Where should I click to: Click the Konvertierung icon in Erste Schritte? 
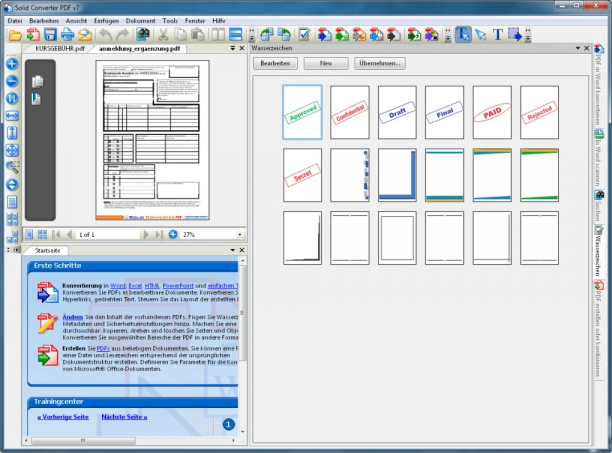pyautogui.click(x=48, y=292)
